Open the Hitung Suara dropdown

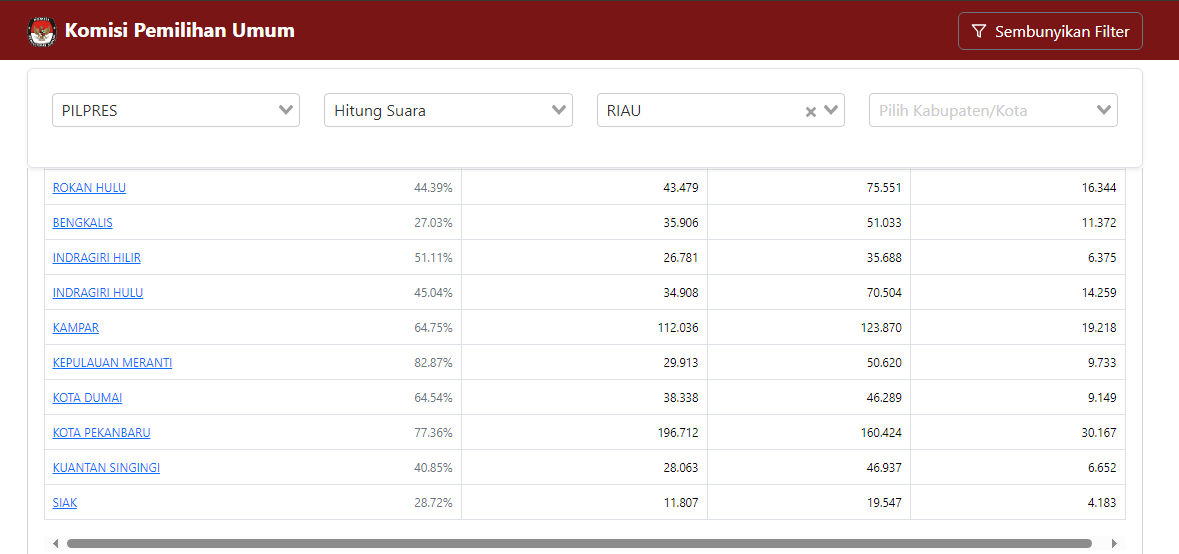pos(448,110)
